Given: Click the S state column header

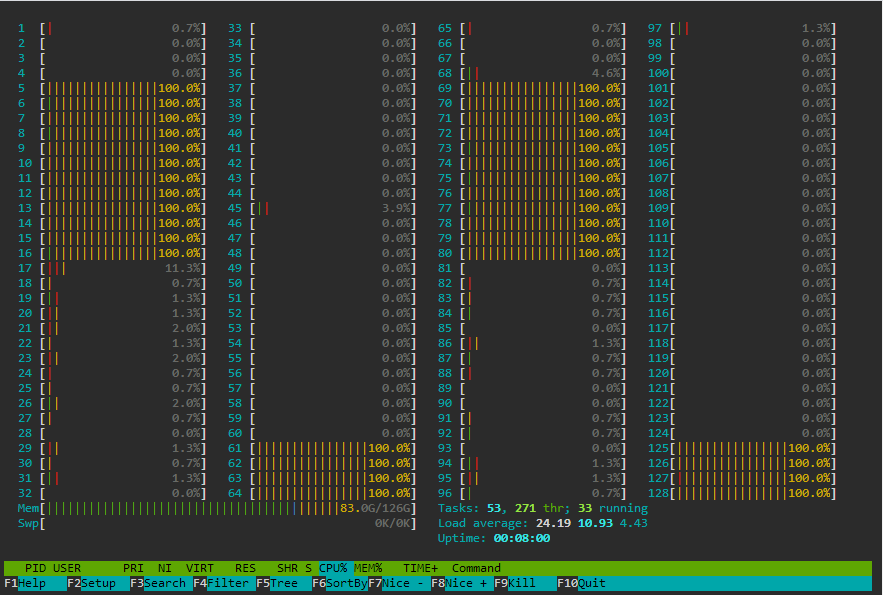Looking at the screenshot, I should [x=309, y=568].
